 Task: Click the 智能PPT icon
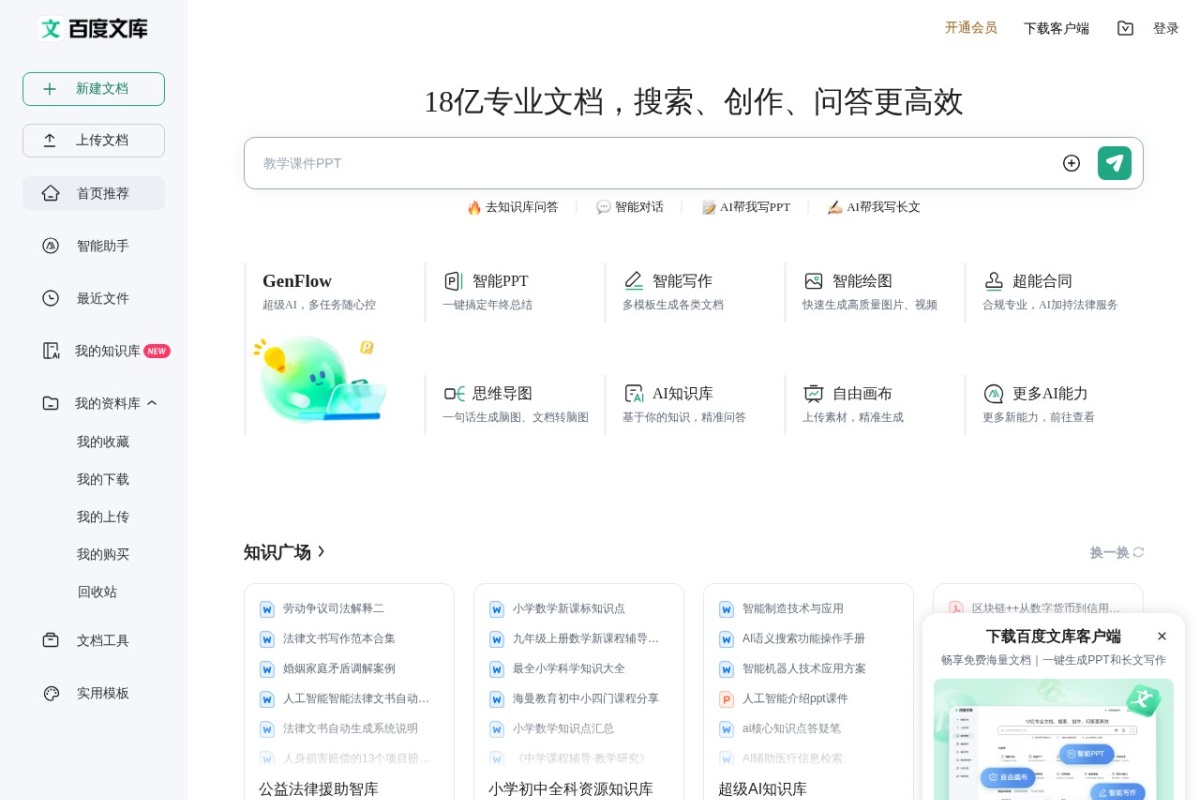click(x=453, y=281)
